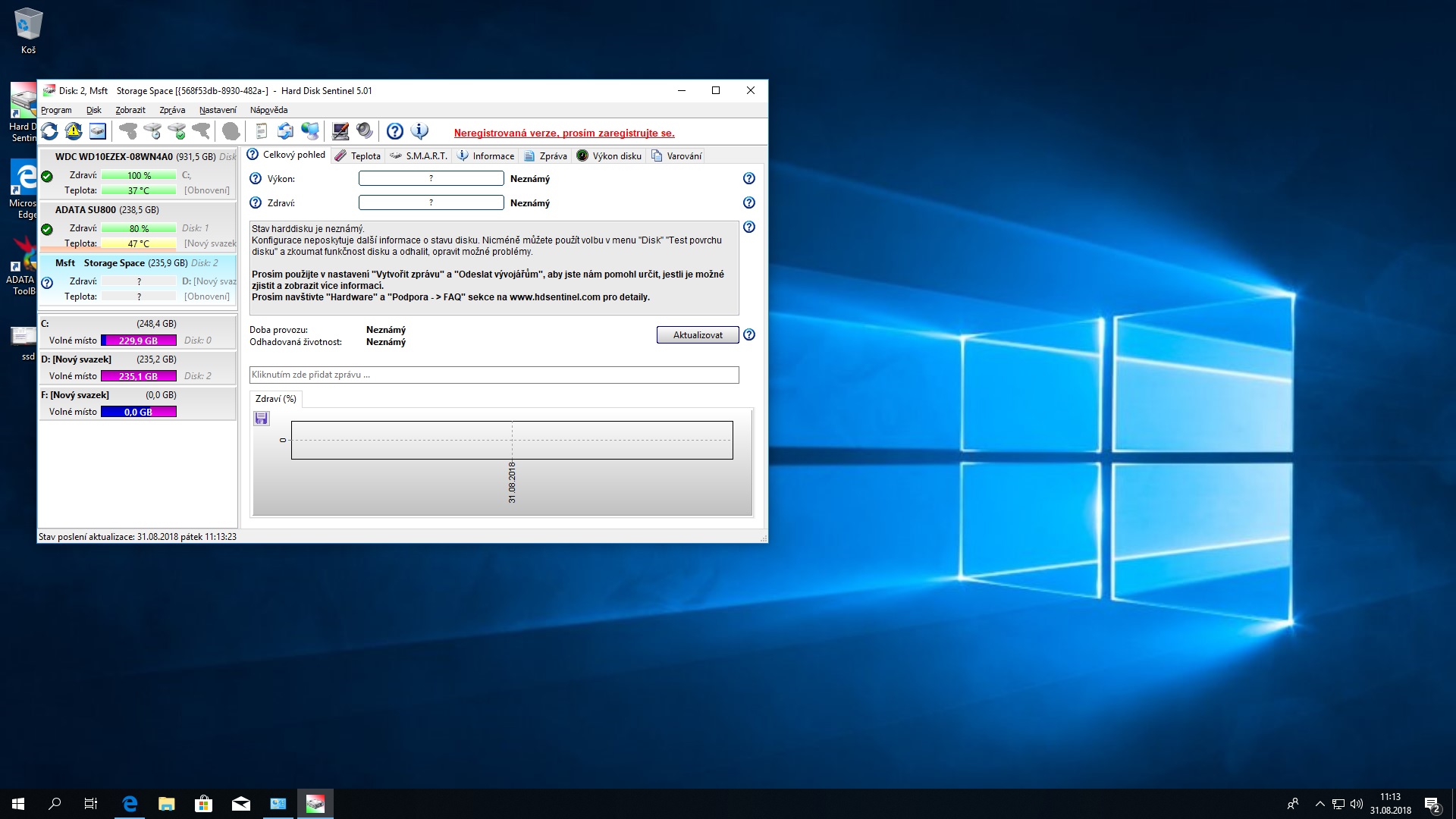Viewport: 1456px width, 819px height.
Task: Click the refresh icon with yellow warning triangle
Action: (x=74, y=131)
